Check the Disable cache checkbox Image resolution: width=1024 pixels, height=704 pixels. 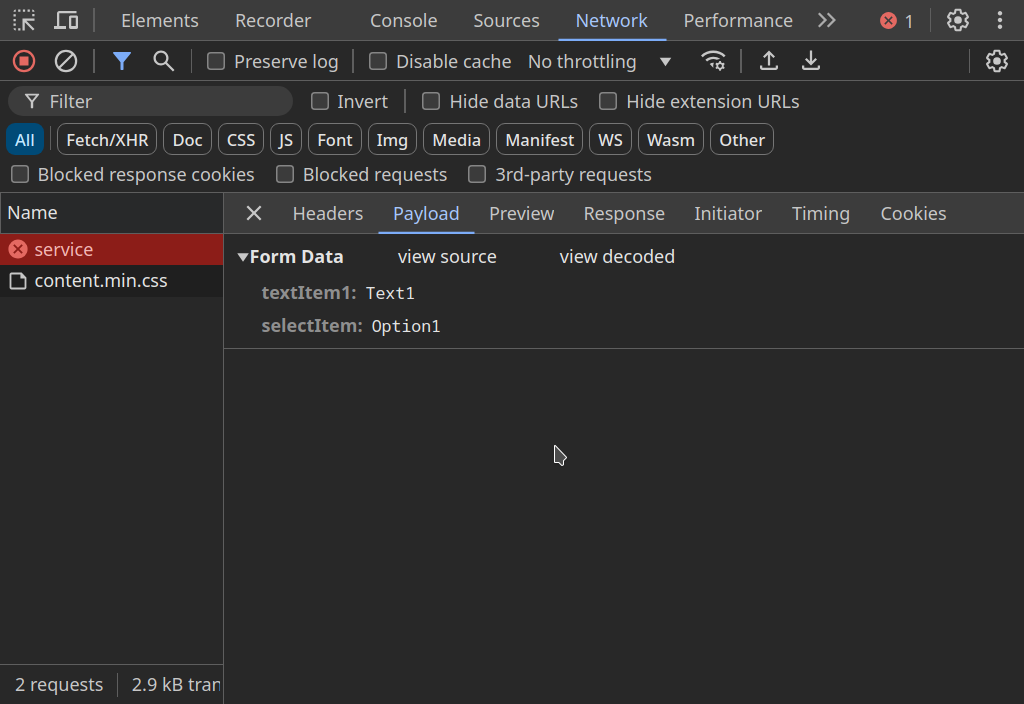(x=378, y=62)
